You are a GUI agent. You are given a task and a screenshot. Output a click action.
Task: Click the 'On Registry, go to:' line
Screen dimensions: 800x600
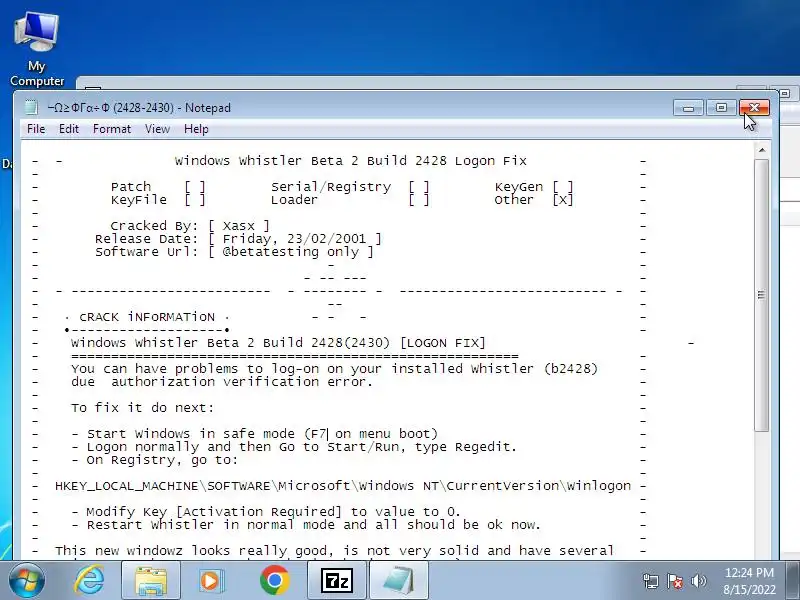pos(155,460)
